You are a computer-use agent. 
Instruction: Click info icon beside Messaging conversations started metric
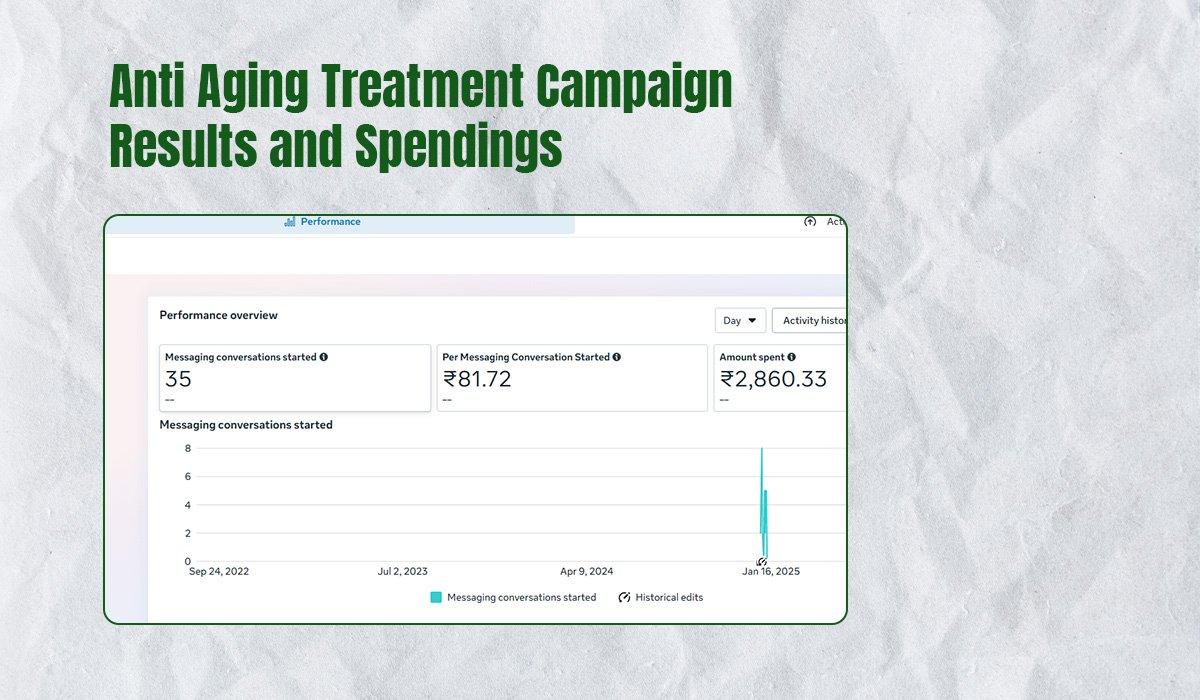(324, 357)
